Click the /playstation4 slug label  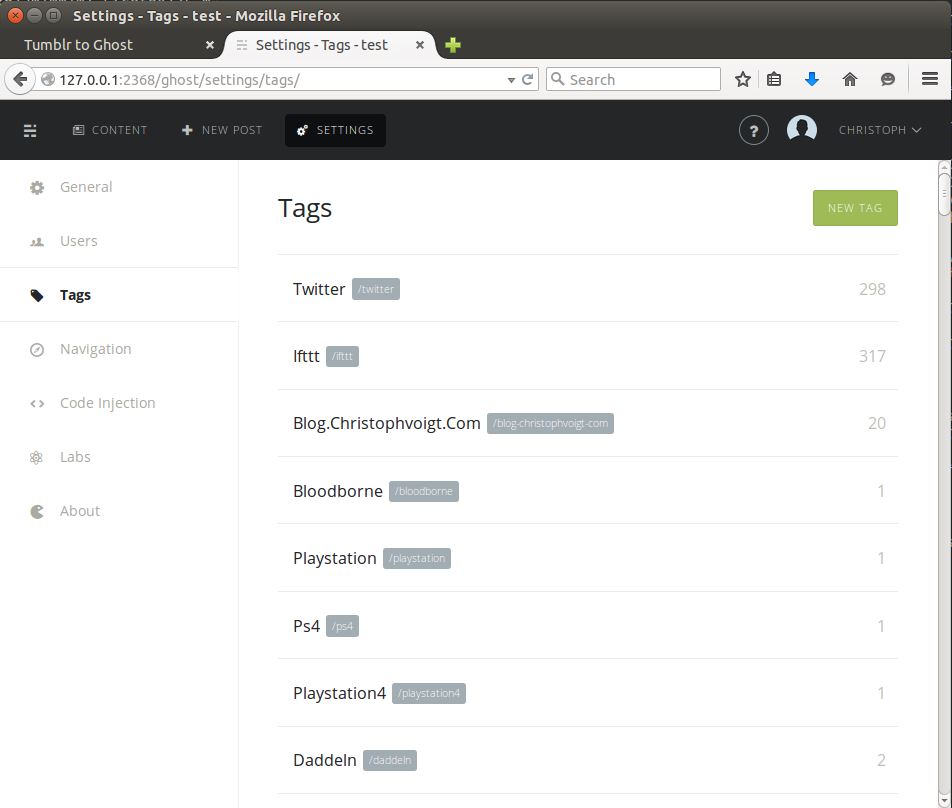coord(429,693)
